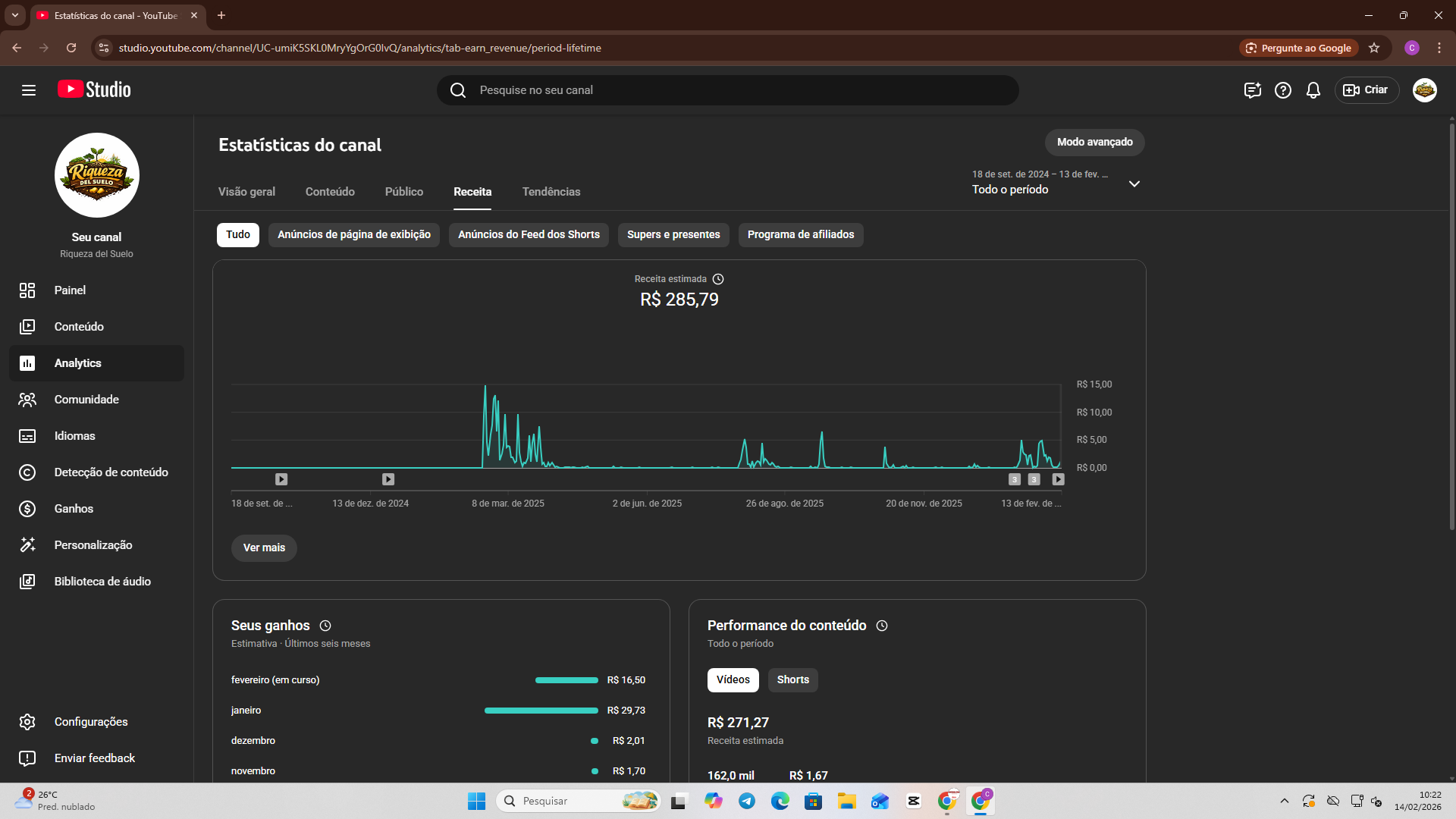1456x819 pixels.
Task: Expand chart details with Ver mais
Action: click(264, 548)
